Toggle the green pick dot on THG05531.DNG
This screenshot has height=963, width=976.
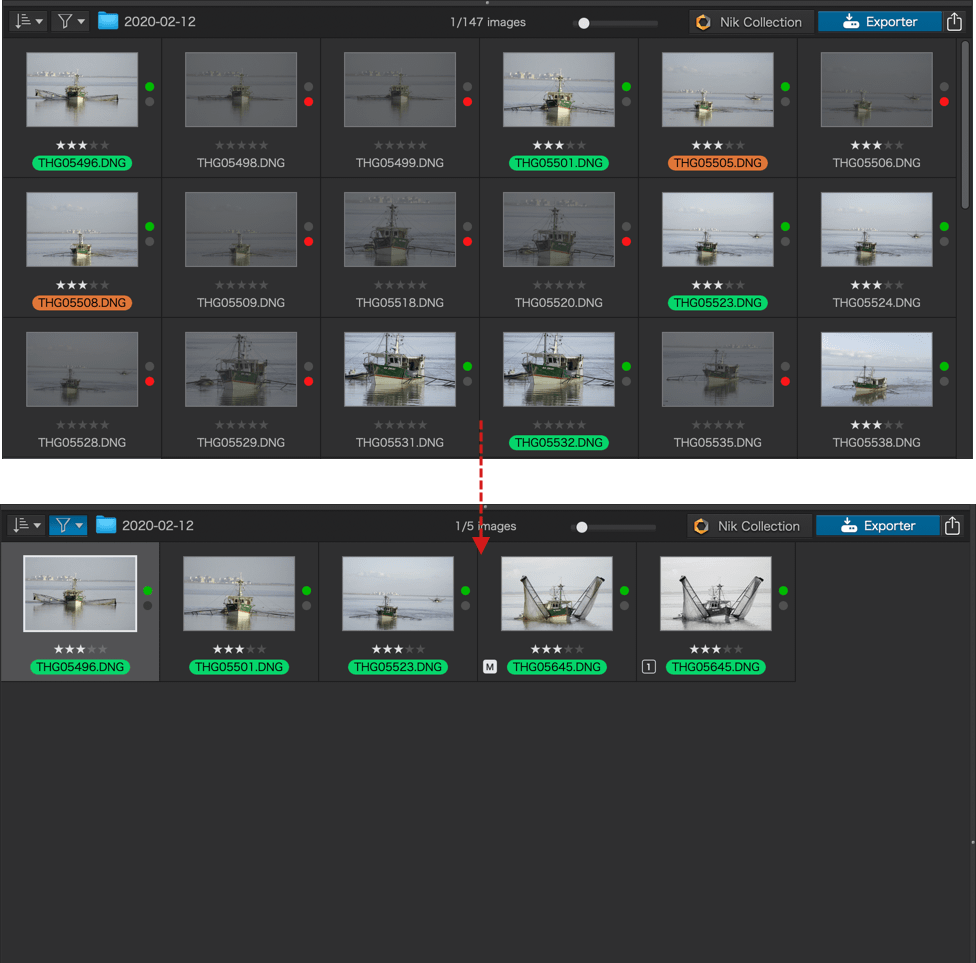[467, 367]
